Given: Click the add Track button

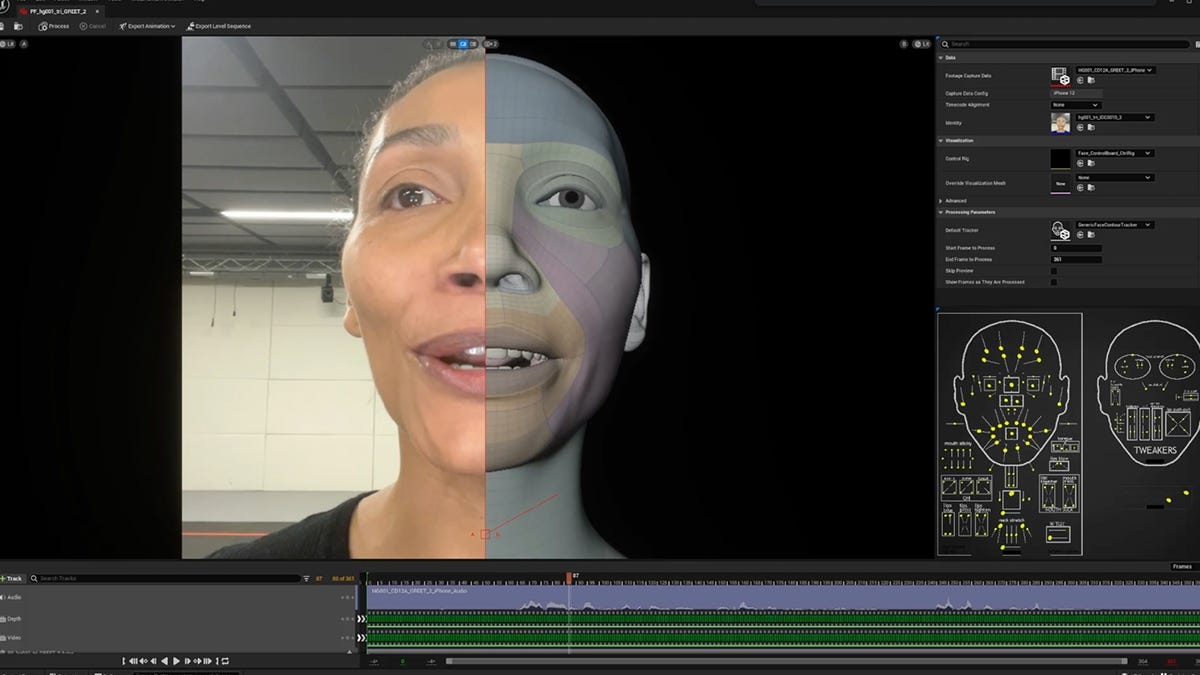Looking at the screenshot, I should (x=12, y=579).
